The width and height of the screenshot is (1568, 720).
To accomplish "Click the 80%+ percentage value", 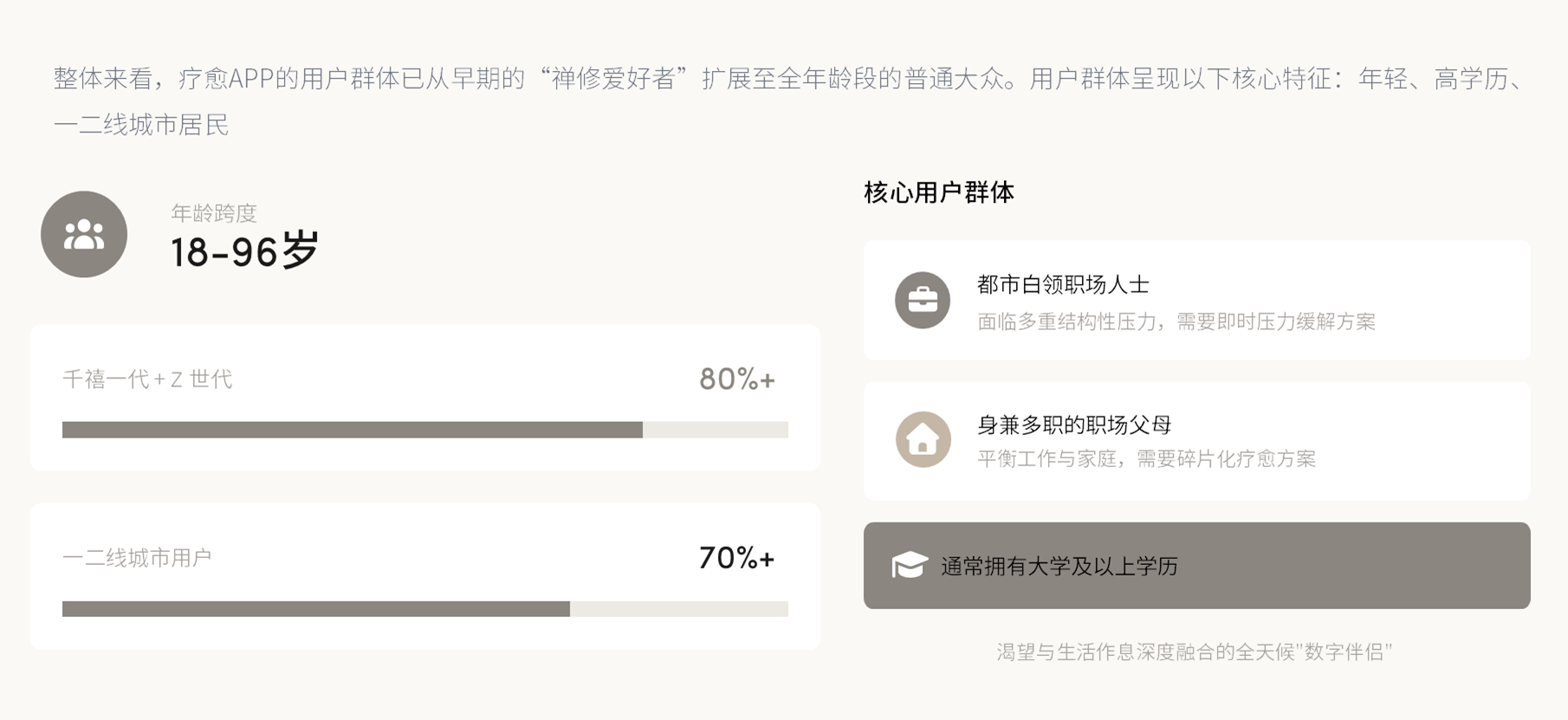I will click(x=736, y=379).
